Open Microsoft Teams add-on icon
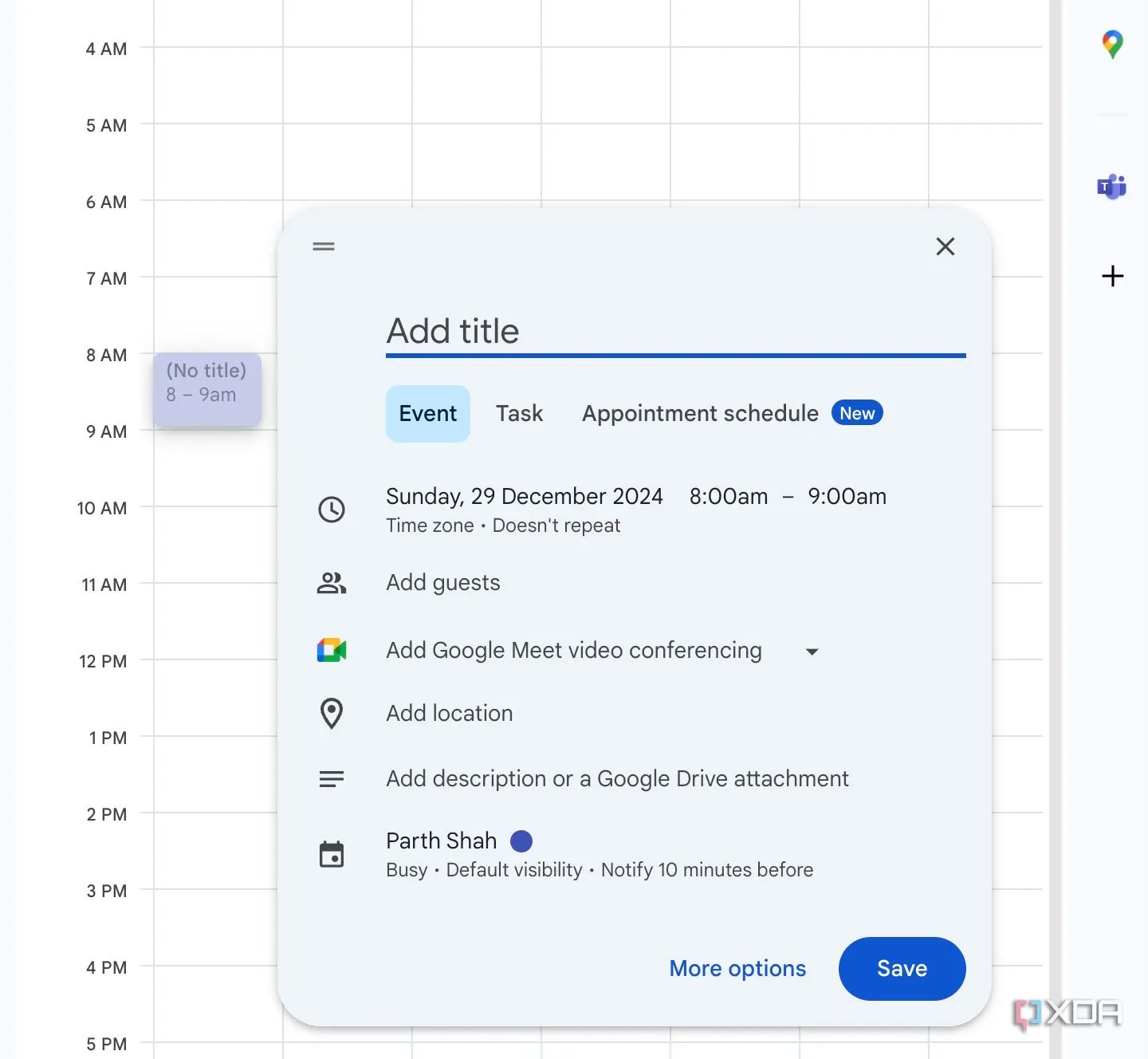 pos(1112,187)
